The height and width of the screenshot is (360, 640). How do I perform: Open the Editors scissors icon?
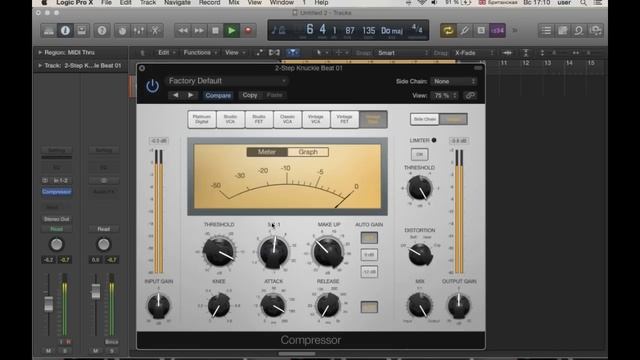[155, 31]
